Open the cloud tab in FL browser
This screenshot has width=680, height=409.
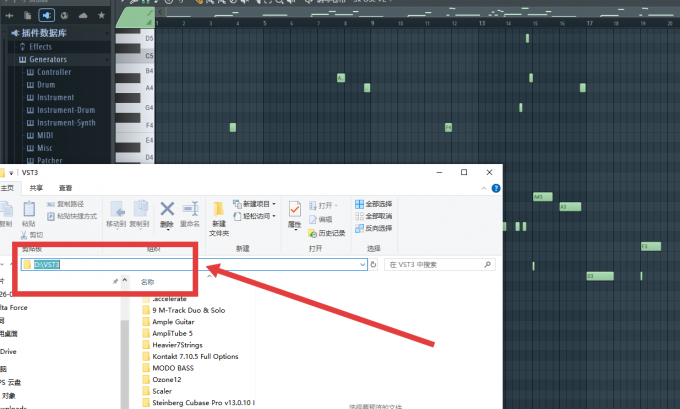[x=83, y=16]
